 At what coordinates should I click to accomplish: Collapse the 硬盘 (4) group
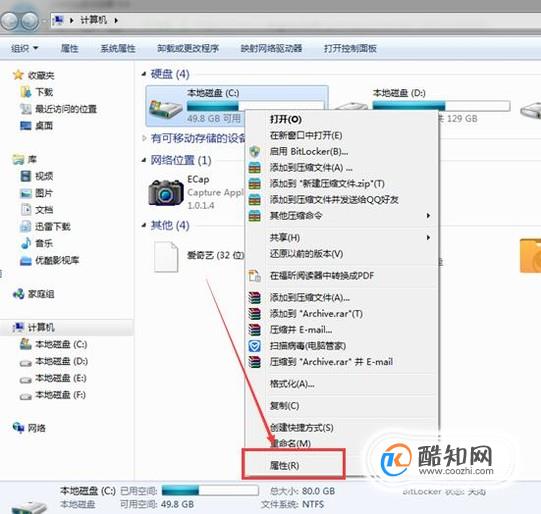[x=144, y=74]
